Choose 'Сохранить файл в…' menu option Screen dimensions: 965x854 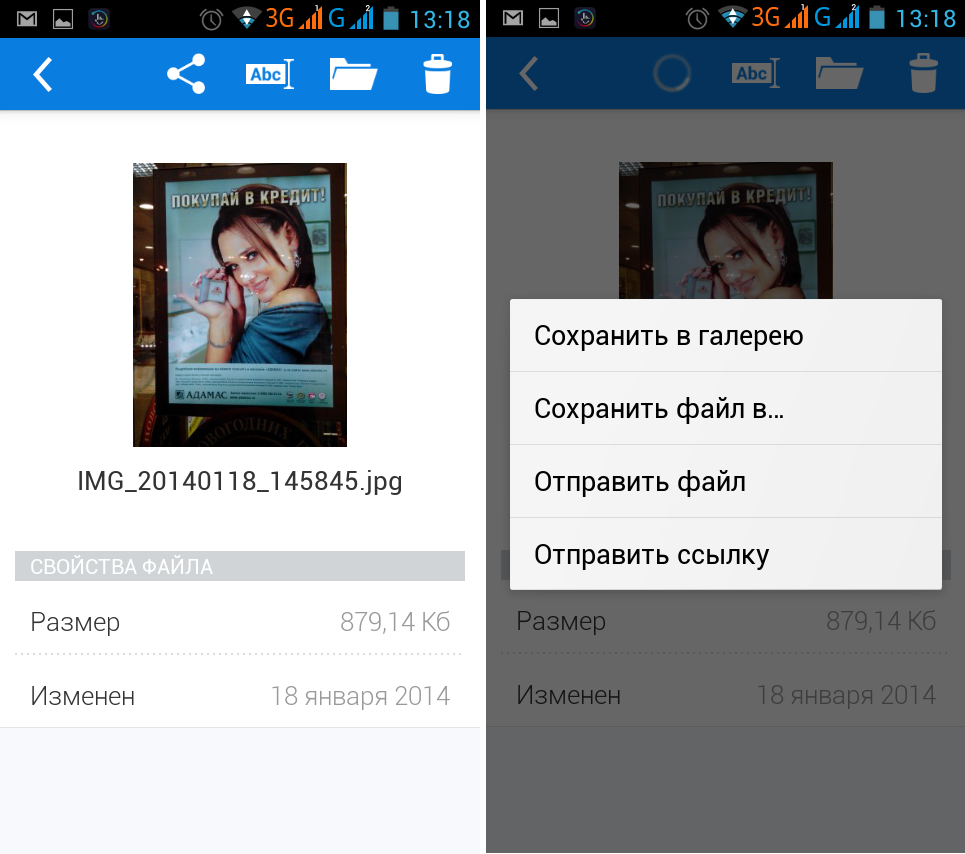tap(726, 409)
